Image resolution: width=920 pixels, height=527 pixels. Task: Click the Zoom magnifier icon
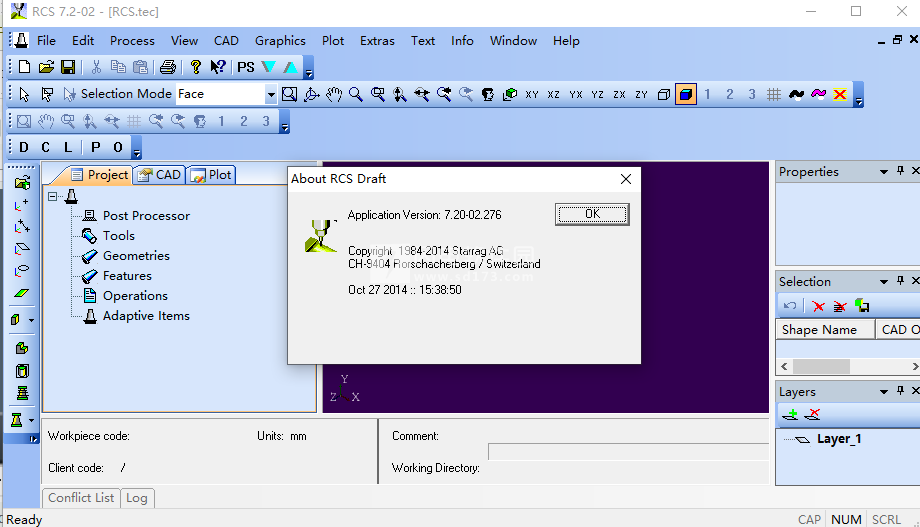356,94
